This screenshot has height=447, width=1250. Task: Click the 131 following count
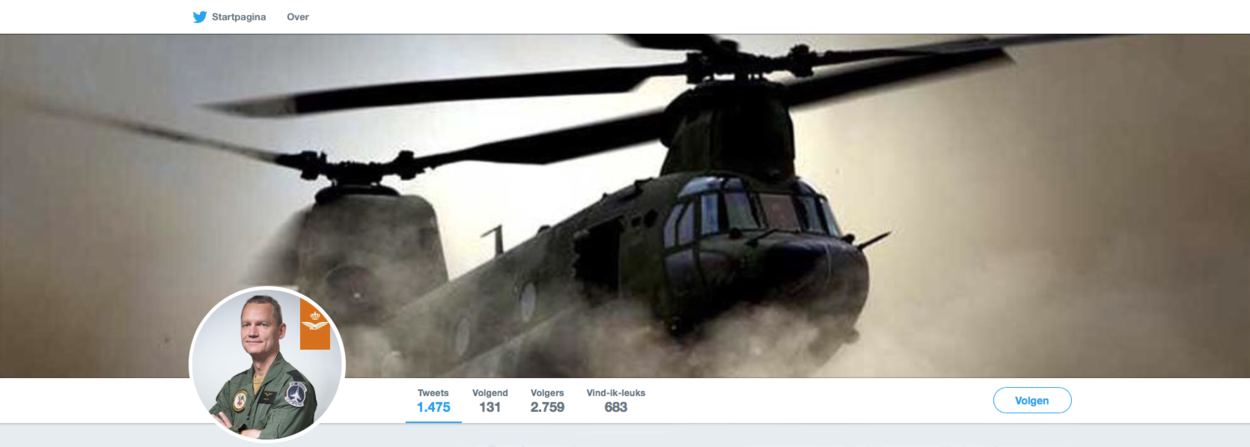click(490, 407)
